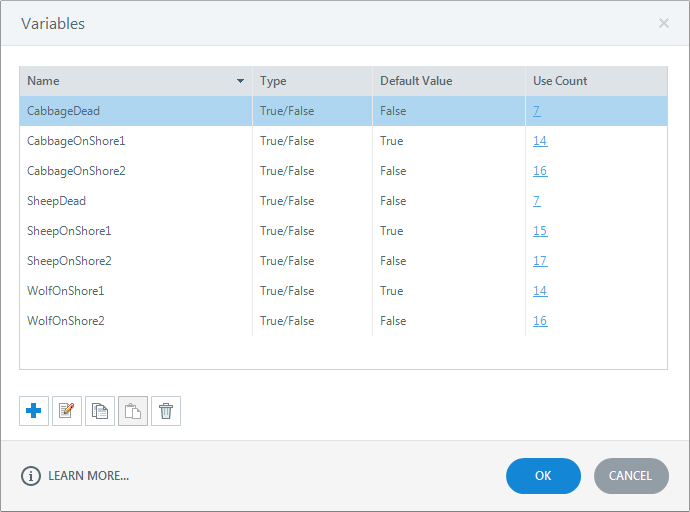The height and width of the screenshot is (512, 690).
Task: Select the SheepDead variable row
Action: [343, 201]
